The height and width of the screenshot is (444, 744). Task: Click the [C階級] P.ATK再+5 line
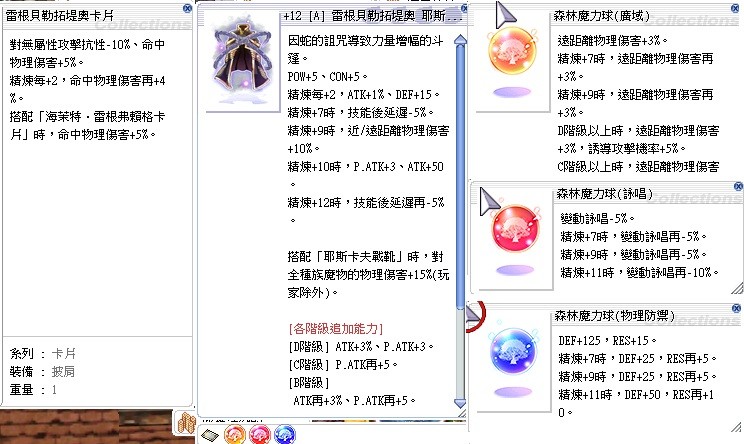(343, 365)
